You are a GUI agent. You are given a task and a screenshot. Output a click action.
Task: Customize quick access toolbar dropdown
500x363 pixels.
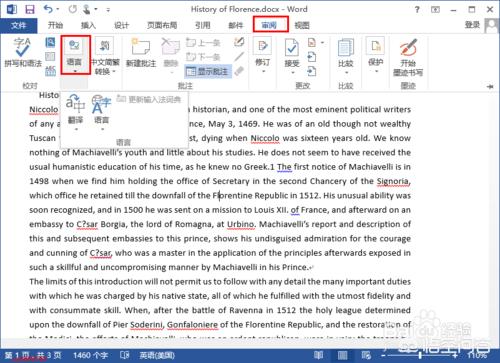point(108,10)
